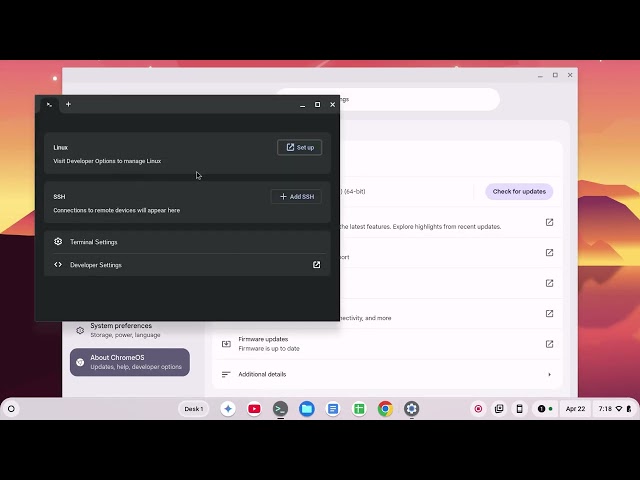Click the Desk 1 button on shelf
Screen dimensions: 640x480
(x=193, y=409)
